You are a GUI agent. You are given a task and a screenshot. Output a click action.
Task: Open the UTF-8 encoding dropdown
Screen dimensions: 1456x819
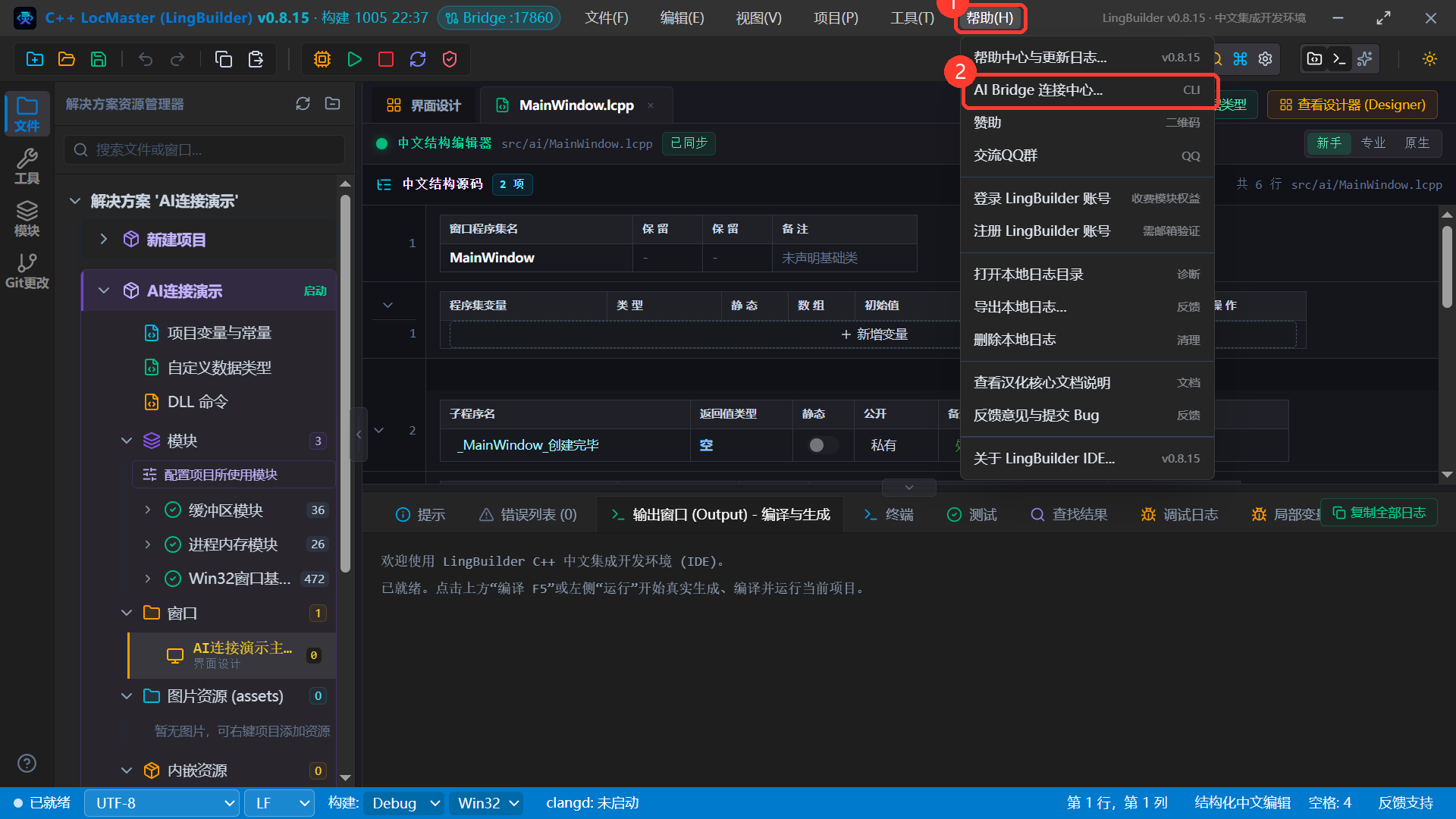pyautogui.click(x=162, y=803)
